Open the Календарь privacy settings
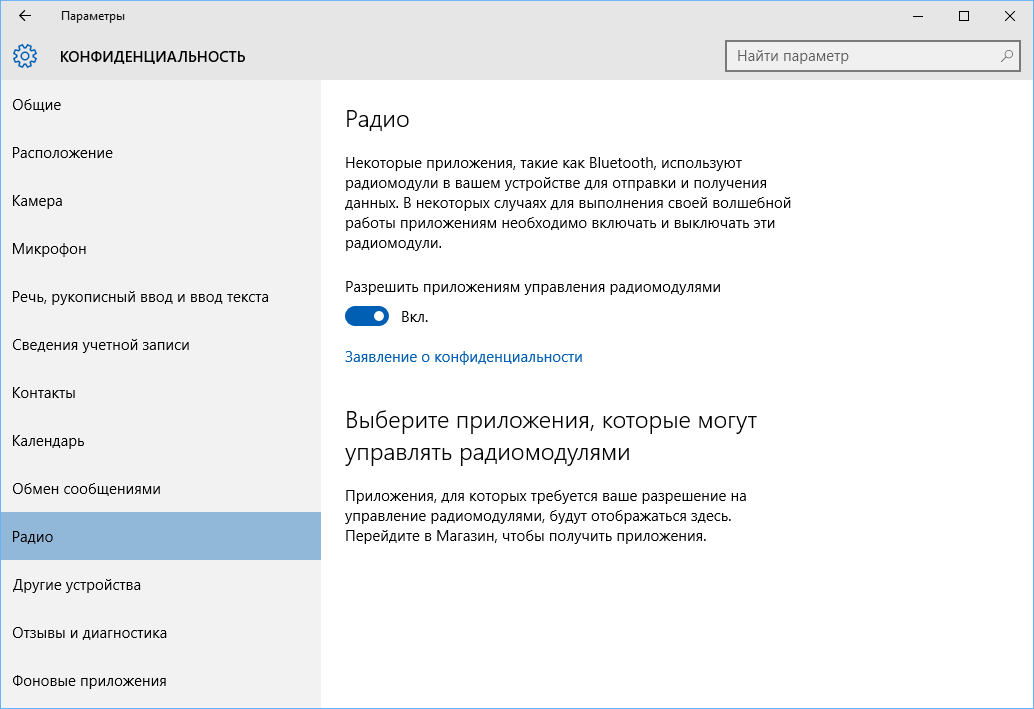The width and height of the screenshot is (1034, 709). point(48,441)
